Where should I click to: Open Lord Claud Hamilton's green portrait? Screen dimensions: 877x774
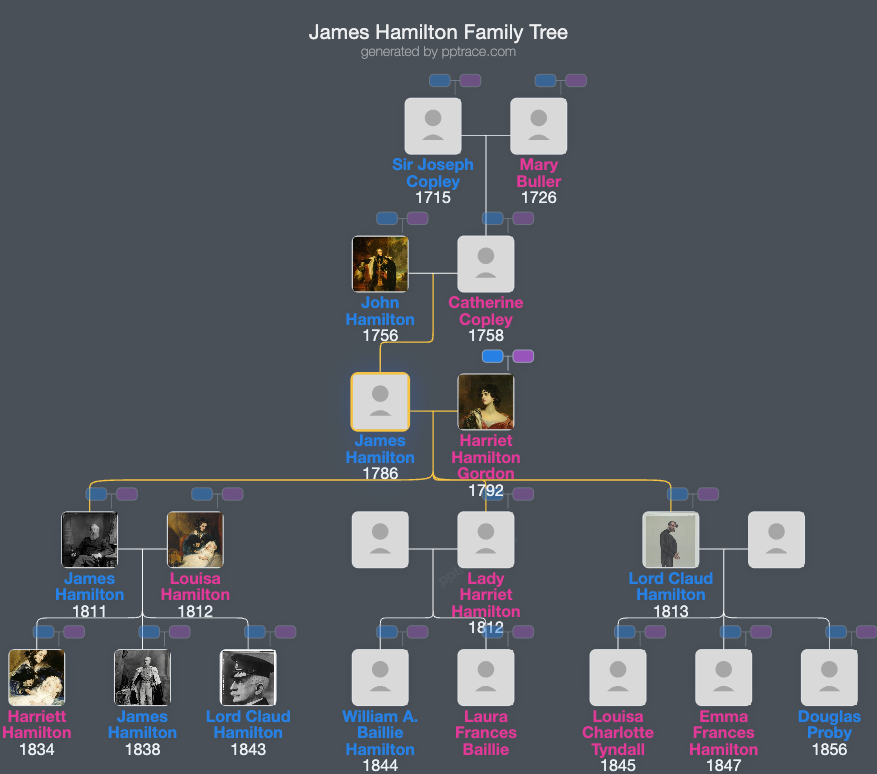click(x=671, y=539)
